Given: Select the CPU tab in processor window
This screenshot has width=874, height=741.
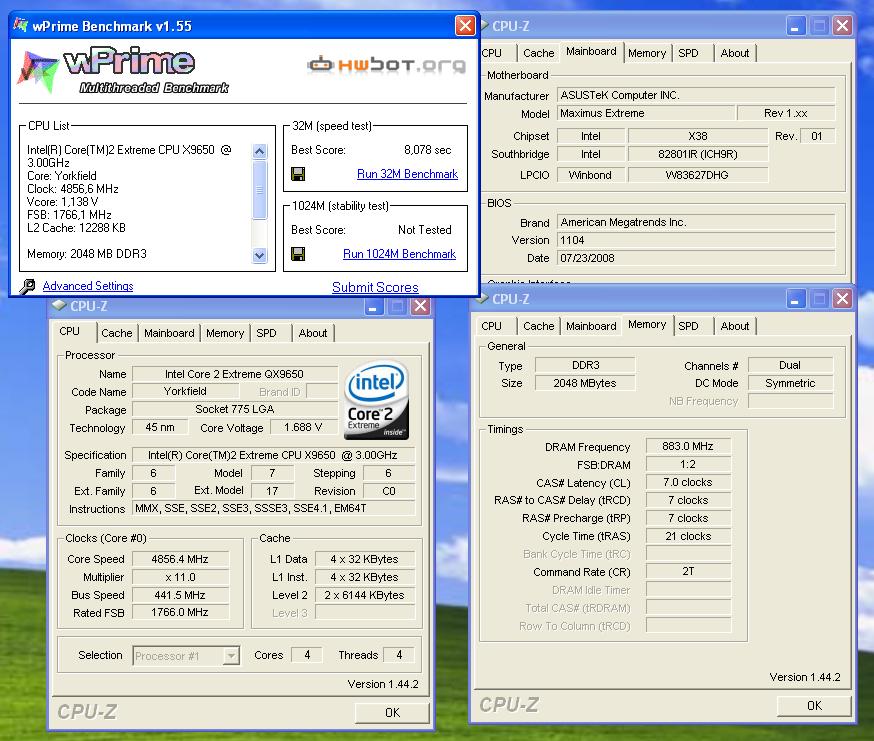Looking at the screenshot, I should coord(70,331).
